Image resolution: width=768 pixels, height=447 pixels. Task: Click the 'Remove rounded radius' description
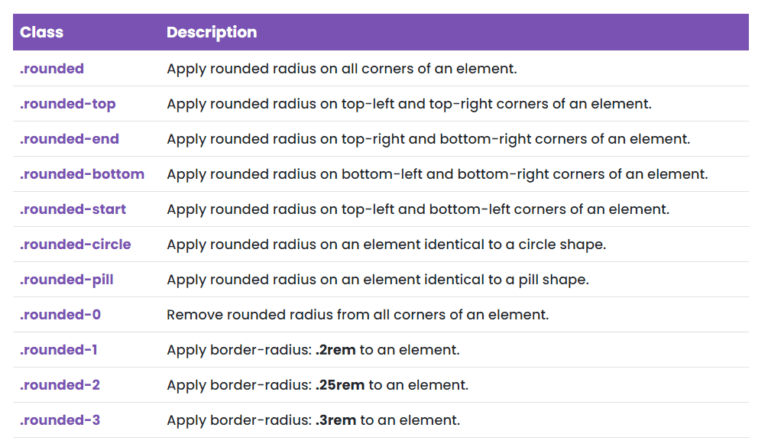coord(358,315)
